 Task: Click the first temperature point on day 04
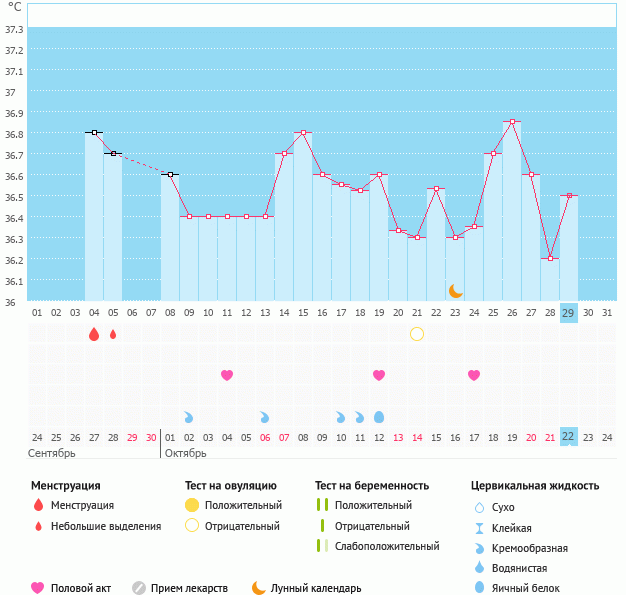94,132
